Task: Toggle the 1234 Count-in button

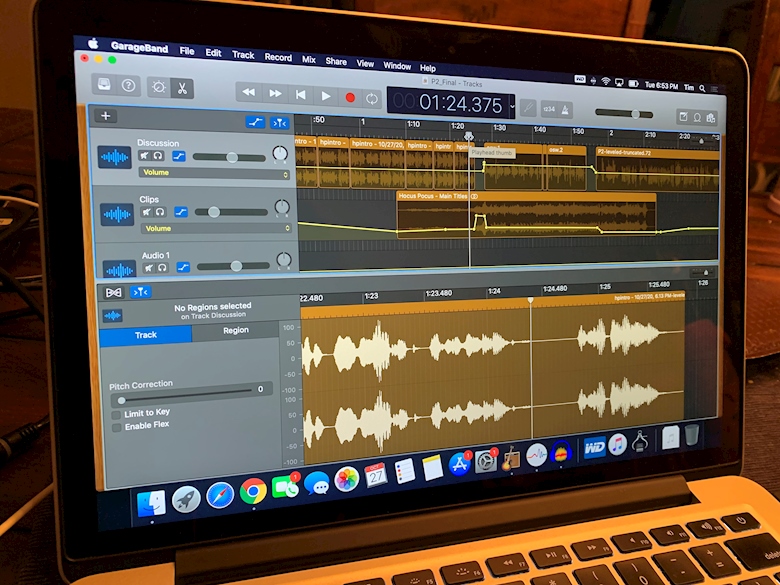Action: point(549,109)
